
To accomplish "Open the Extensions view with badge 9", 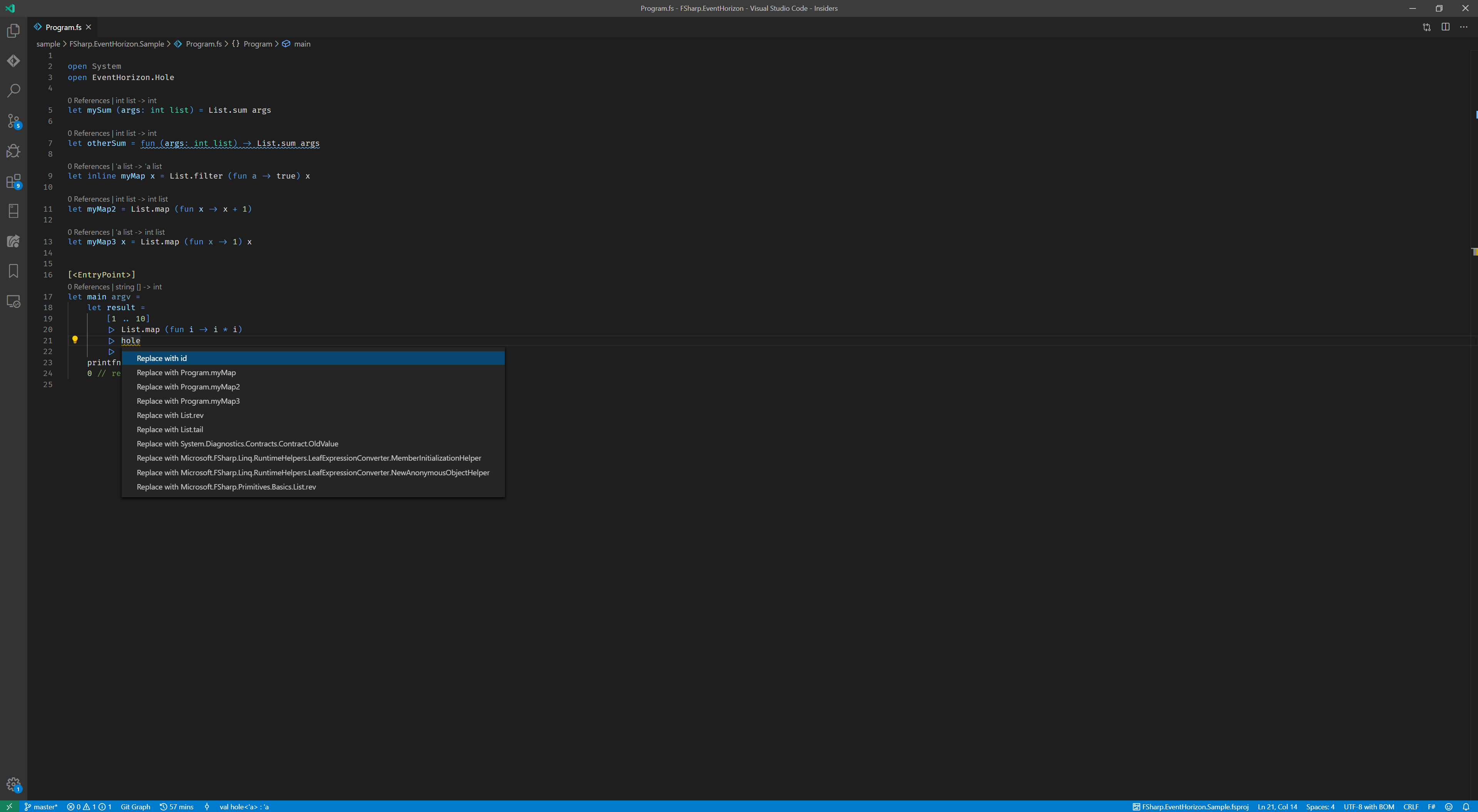I will point(13,181).
